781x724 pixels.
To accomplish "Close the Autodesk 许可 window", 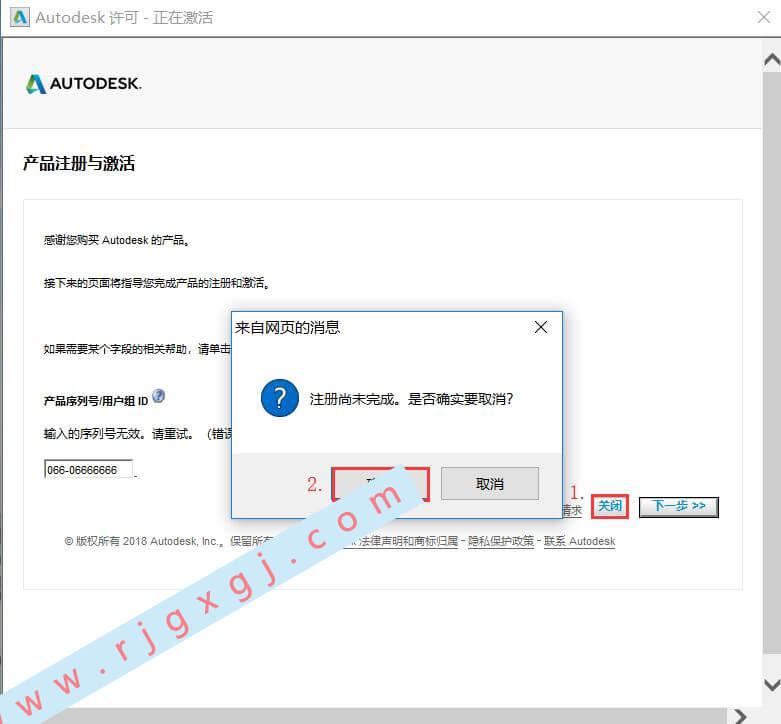I will pyautogui.click(x=764, y=17).
